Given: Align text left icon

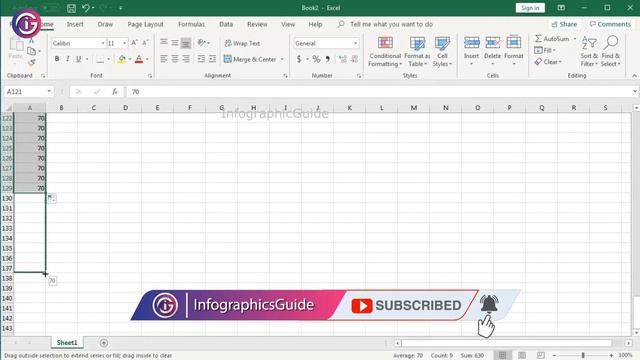Looking at the screenshot, I should click(x=164, y=59).
